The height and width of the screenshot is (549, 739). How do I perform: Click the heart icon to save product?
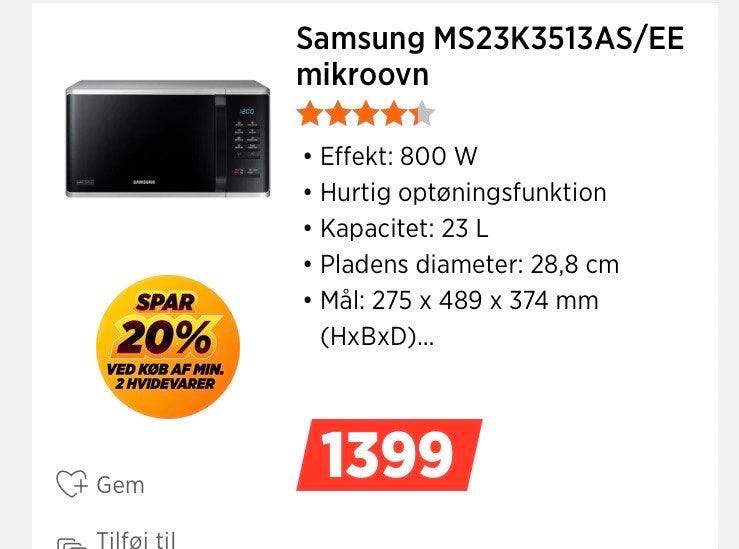coord(72,484)
